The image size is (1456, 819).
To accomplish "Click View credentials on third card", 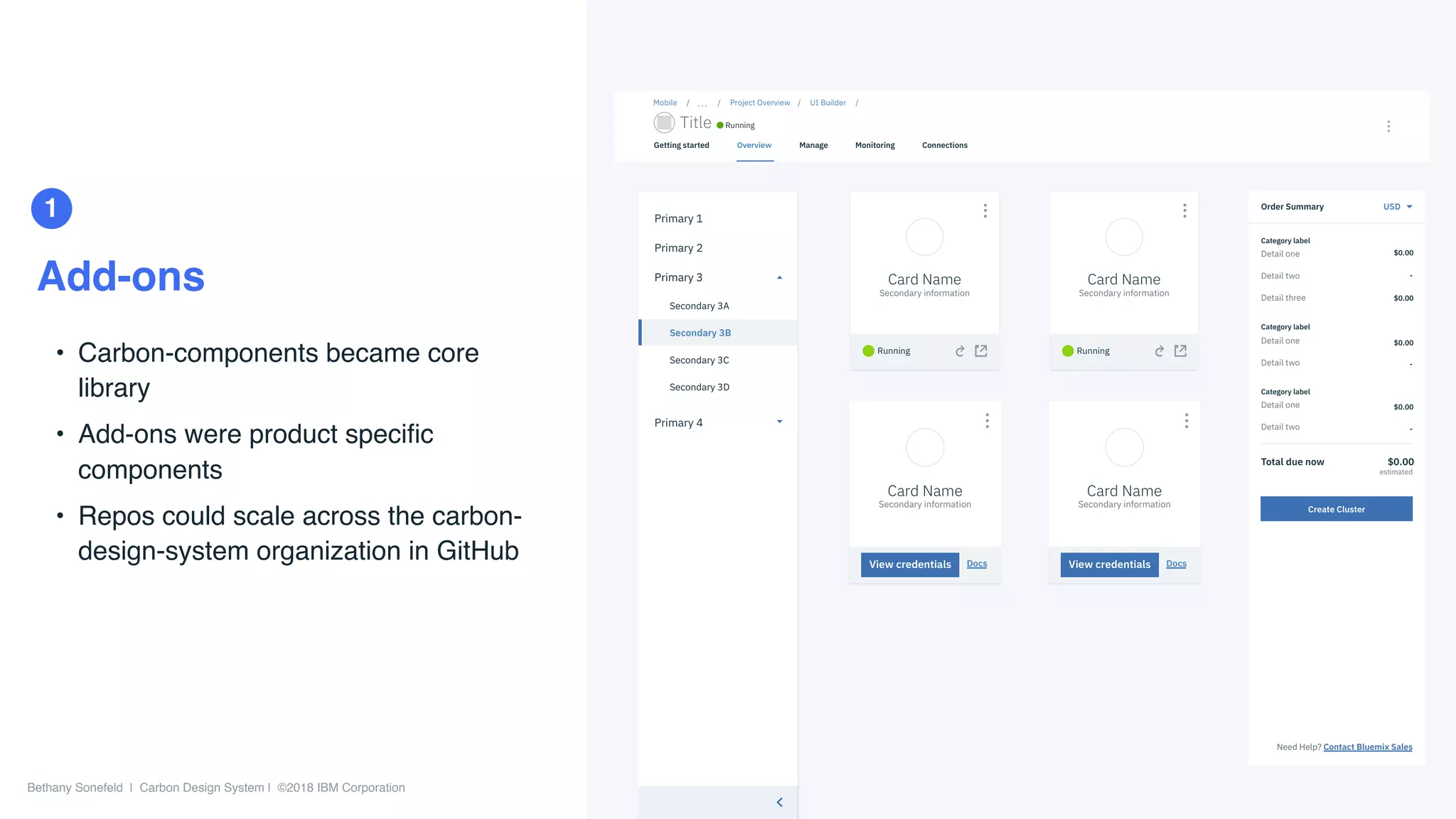I will (910, 564).
